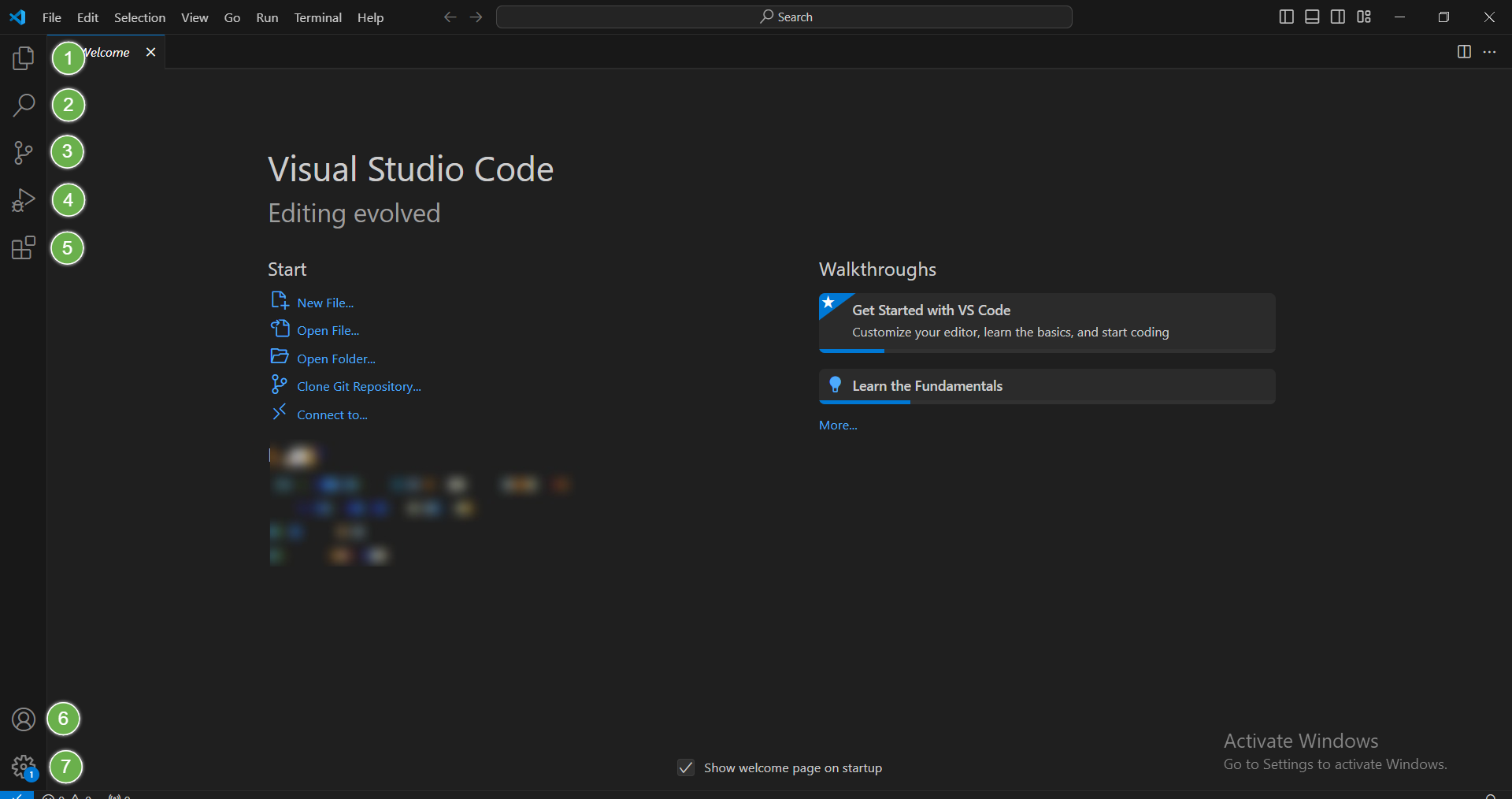Open the Extensions view
This screenshot has height=799, width=1512.
pyautogui.click(x=24, y=248)
